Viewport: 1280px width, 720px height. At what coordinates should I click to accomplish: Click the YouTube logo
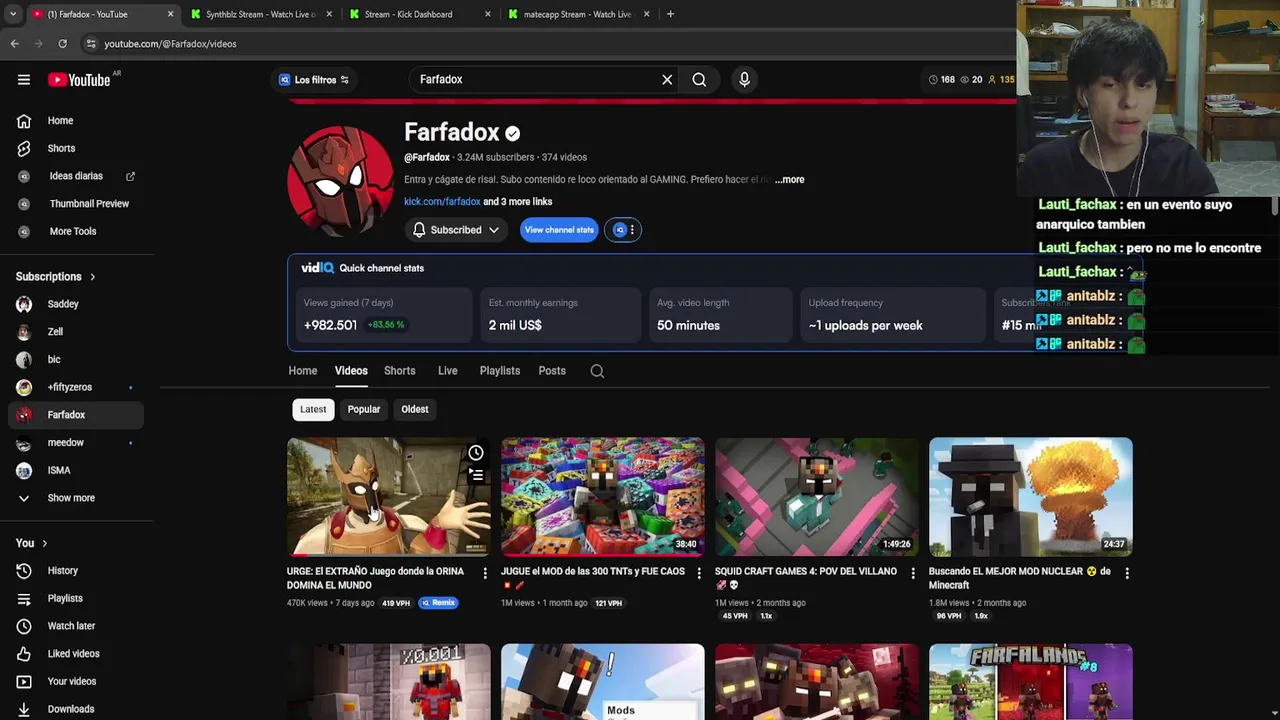(x=79, y=80)
